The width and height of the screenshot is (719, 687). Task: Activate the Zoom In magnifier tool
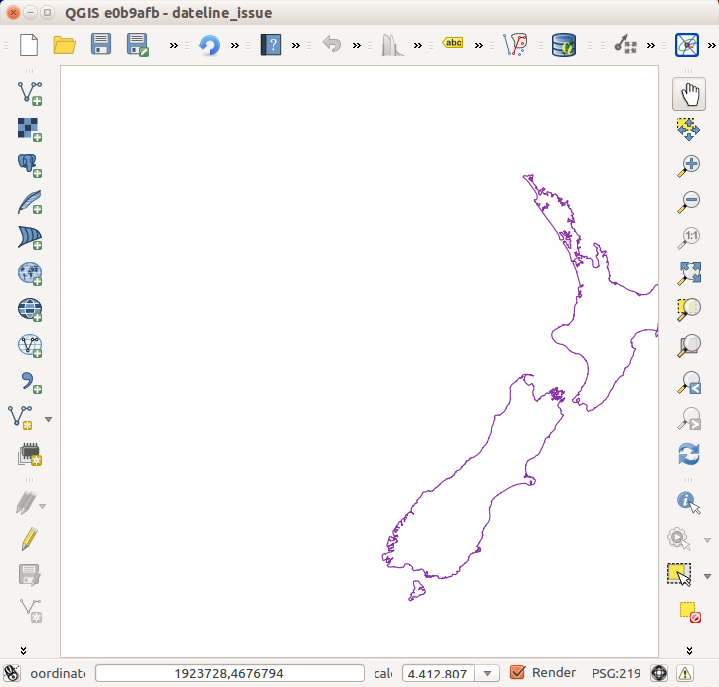click(688, 165)
